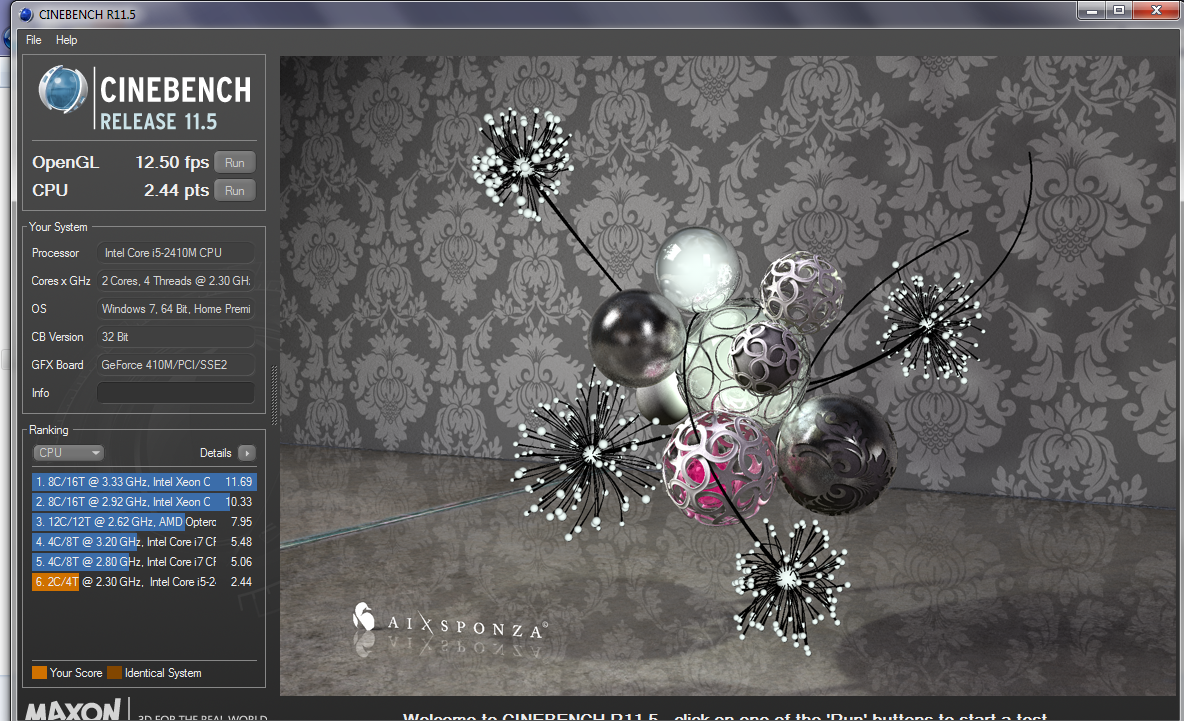Click the empty Info input field
This screenshot has height=721, width=1184.
pos(175,393)
